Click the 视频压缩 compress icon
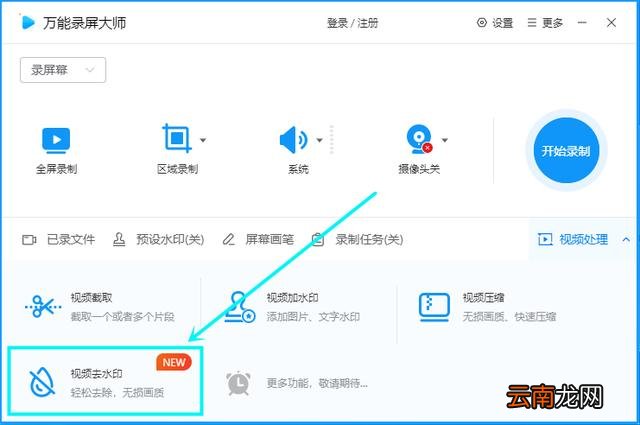 tap(434, 307)
